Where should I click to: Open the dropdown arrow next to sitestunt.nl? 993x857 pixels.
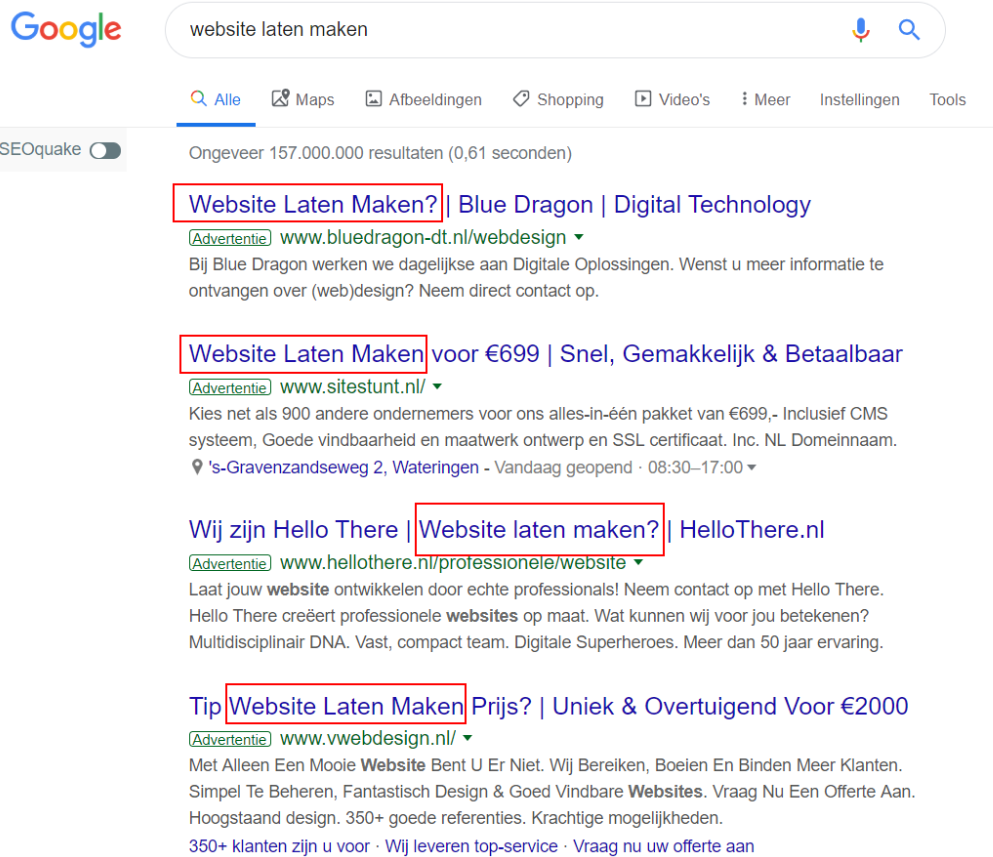(x=437, y=387)
